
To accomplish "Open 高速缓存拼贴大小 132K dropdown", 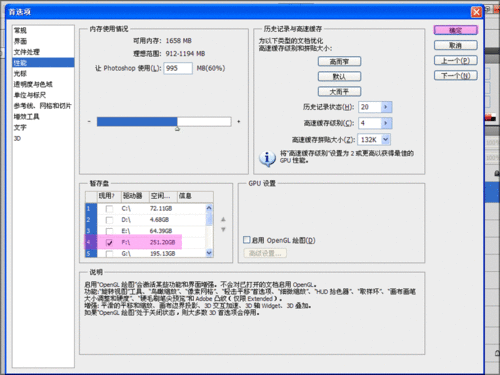I will 374,139.
